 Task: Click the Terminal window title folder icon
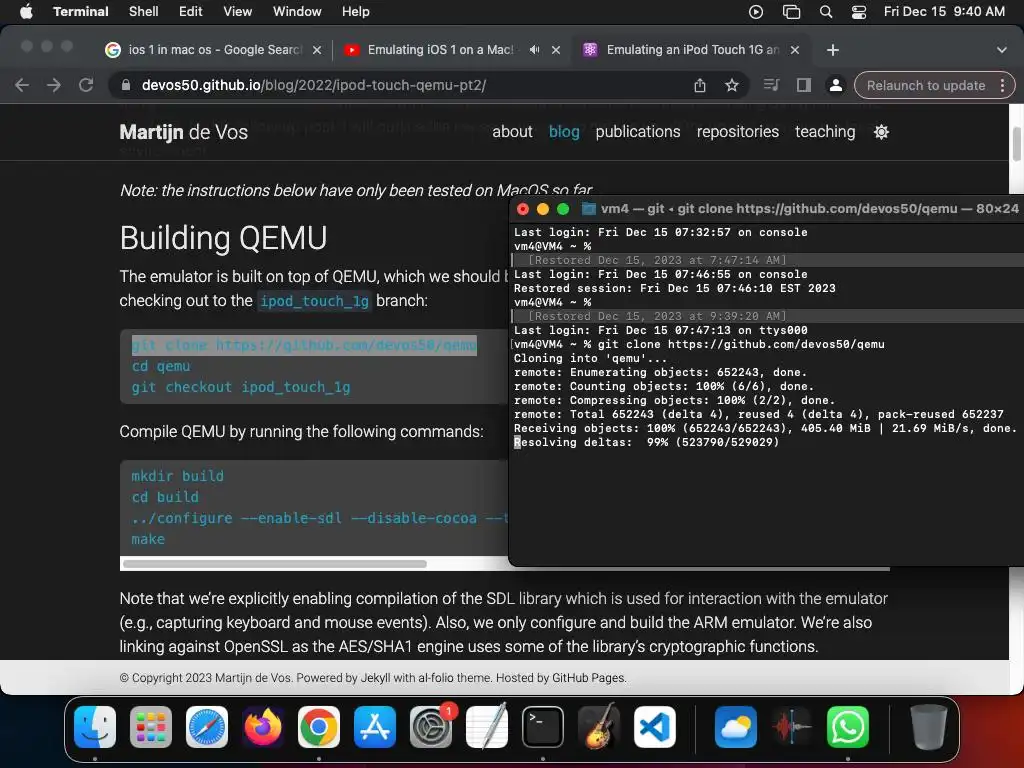coord(588,209)
